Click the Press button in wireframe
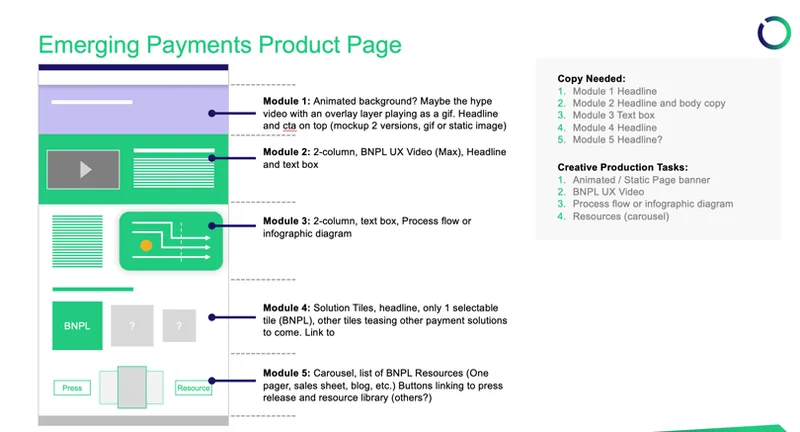 pos(72,388)
